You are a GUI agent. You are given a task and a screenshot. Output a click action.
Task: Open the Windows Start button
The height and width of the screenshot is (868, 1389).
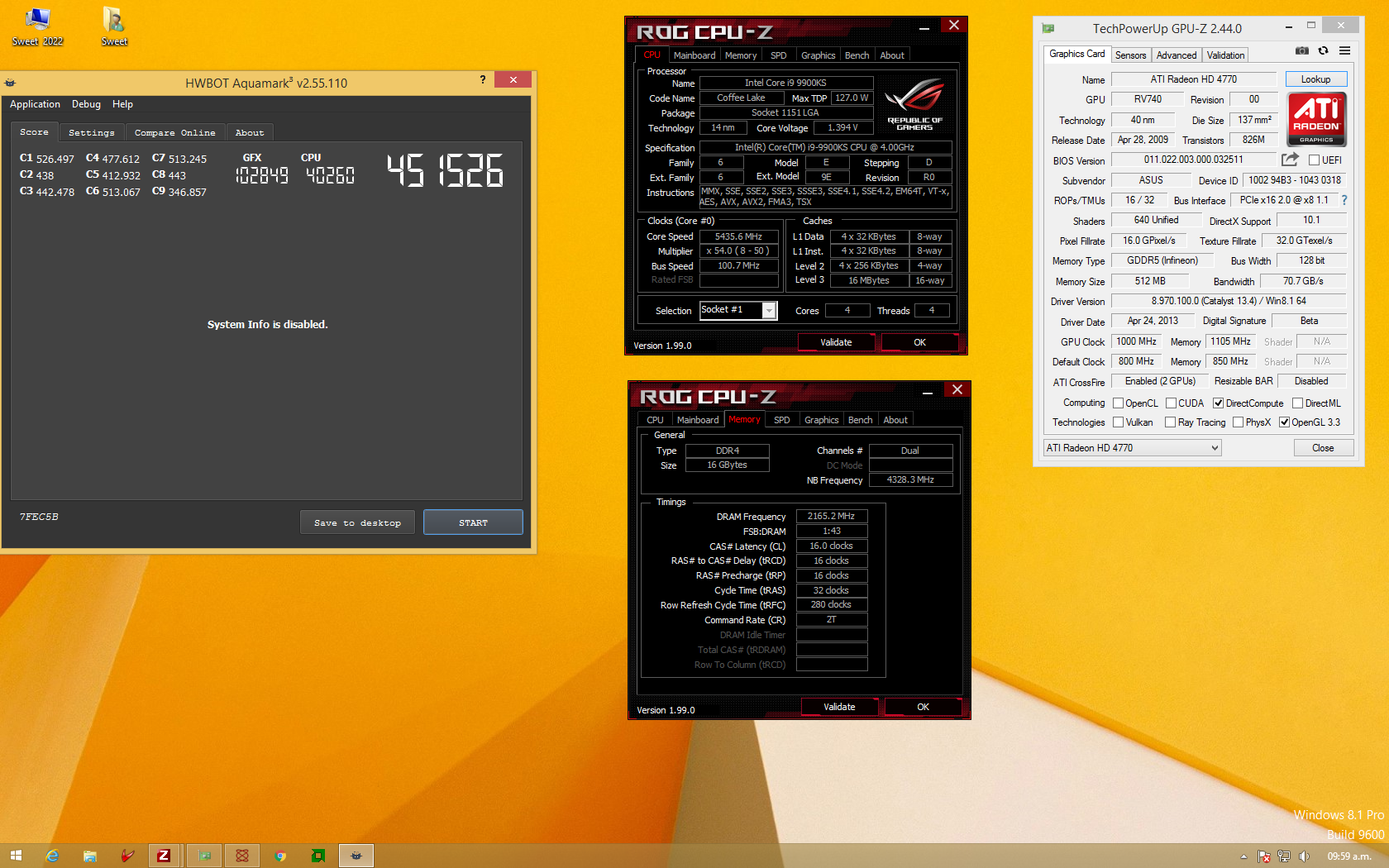(x=16, y=856)
